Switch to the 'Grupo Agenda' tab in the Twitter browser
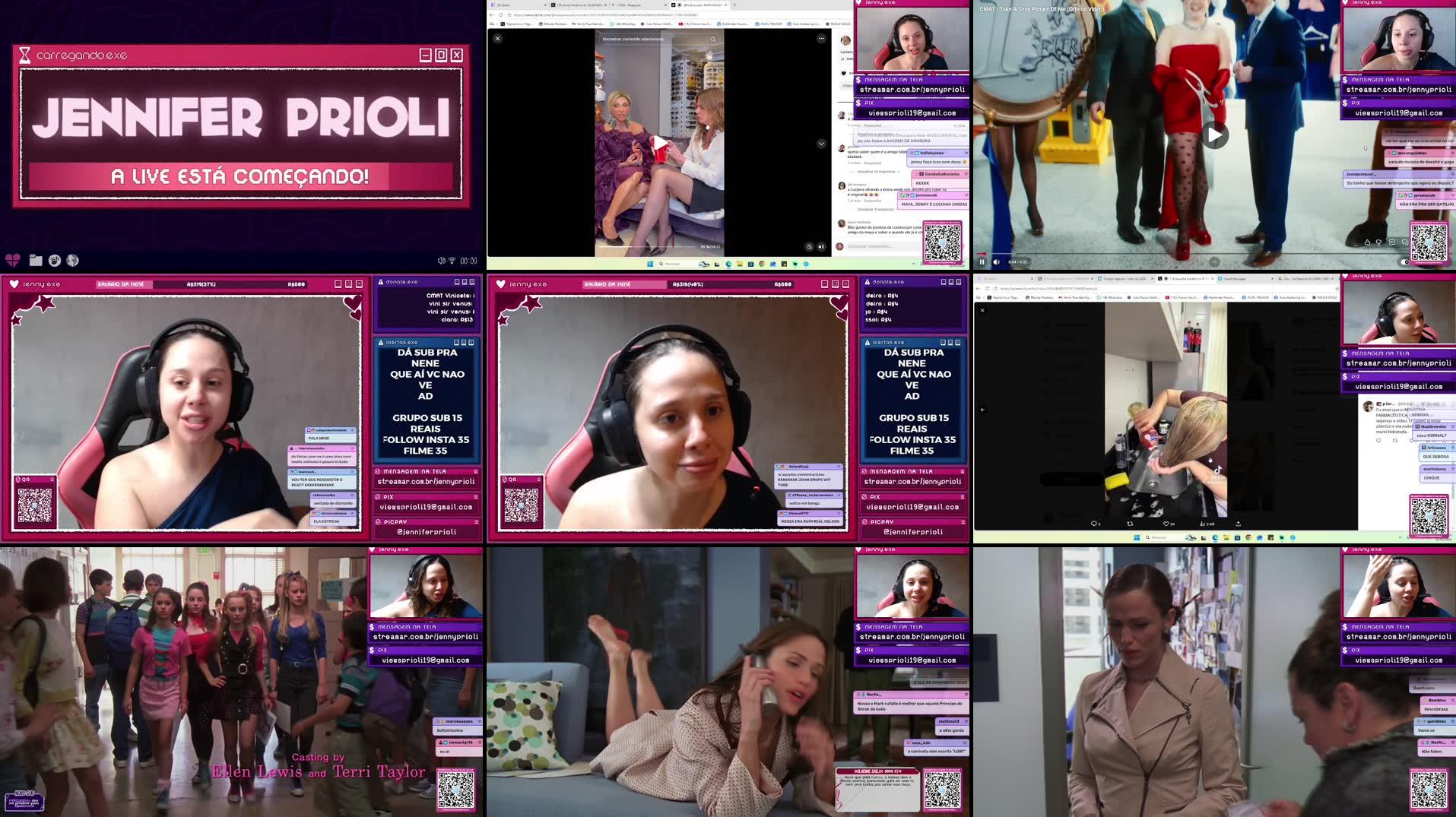1456x817 pixels. coord(1125,278)
